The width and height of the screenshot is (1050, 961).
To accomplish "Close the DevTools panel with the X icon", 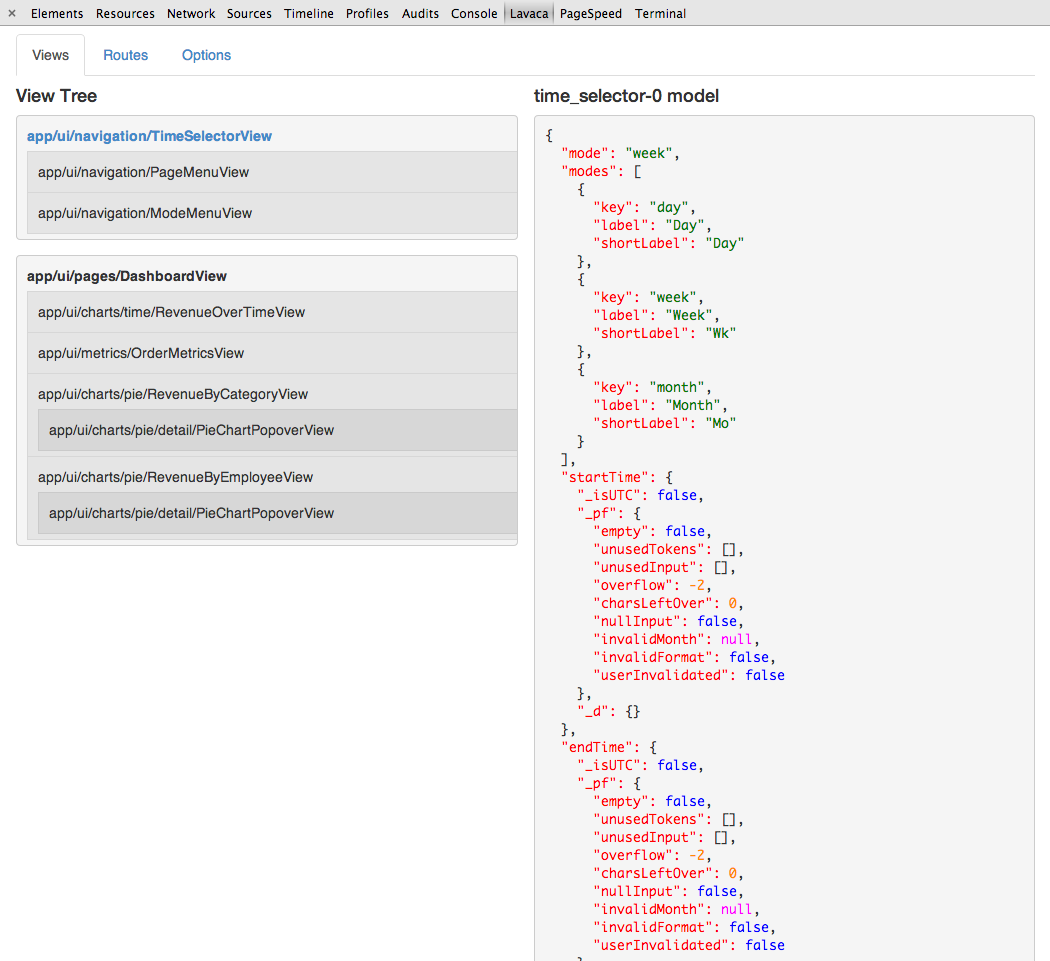I will point(11,13).
